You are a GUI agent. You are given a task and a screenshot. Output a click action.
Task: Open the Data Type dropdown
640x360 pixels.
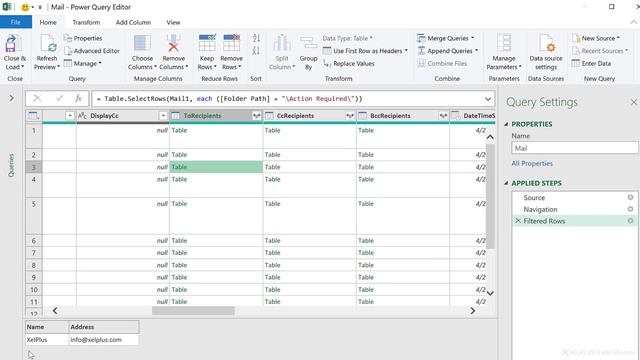347,38
